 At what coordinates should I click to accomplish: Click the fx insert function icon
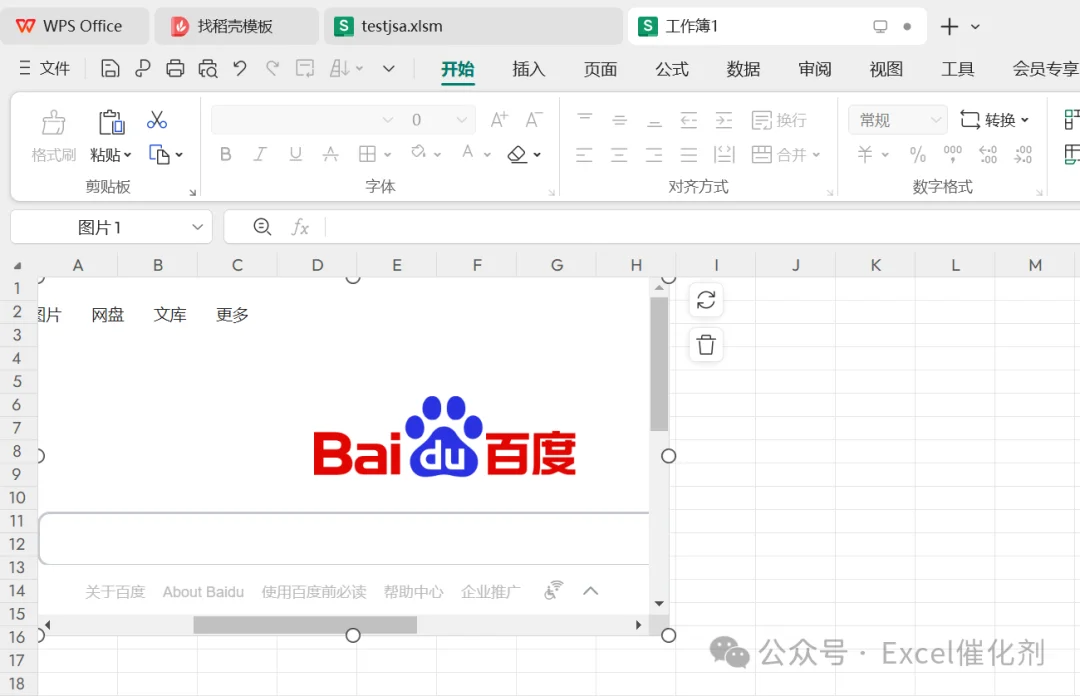(x=300, y=227)
